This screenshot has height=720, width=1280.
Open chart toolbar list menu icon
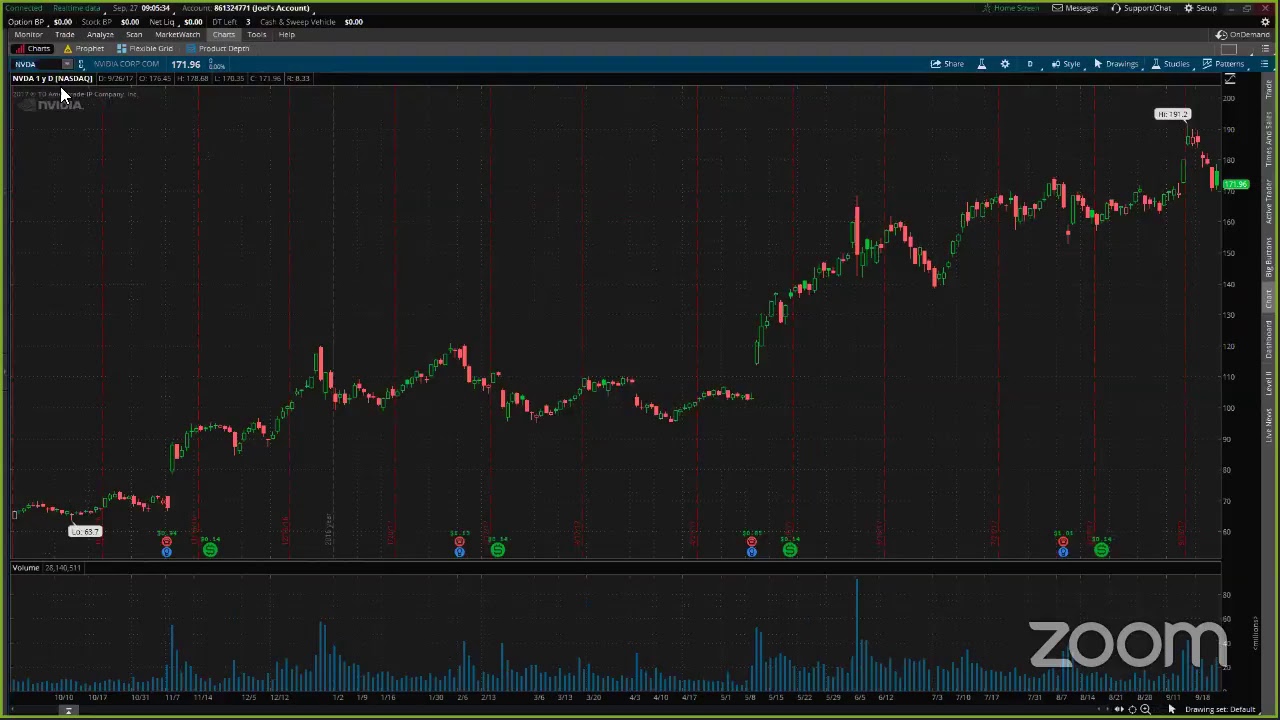(x=1264, y=64)
